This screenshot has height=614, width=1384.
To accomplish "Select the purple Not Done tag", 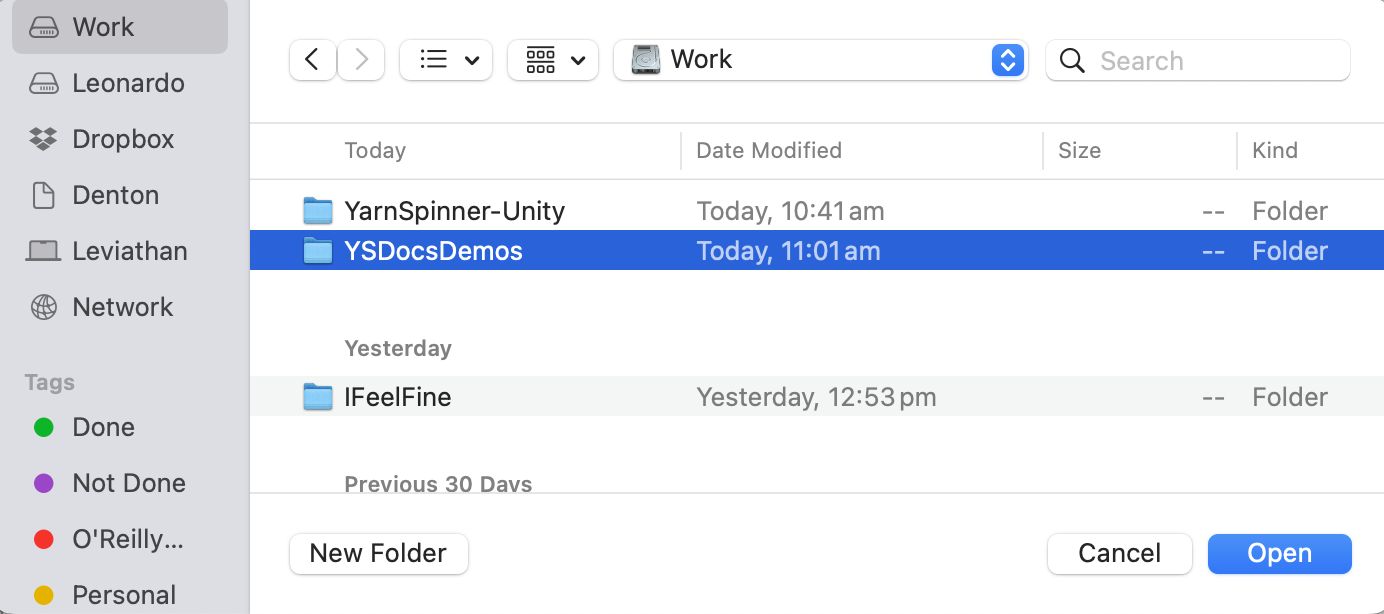I will point(128,483).
